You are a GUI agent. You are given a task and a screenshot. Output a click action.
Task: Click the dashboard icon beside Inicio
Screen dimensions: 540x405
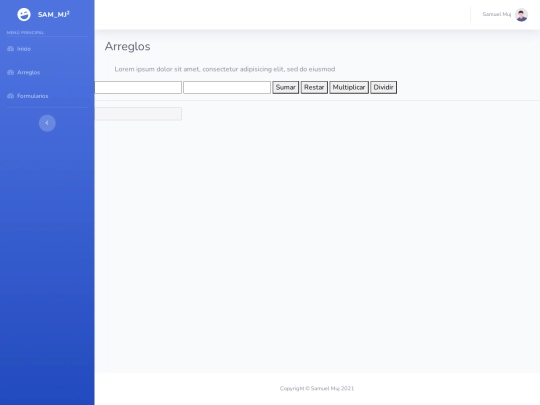pos(10,49)
